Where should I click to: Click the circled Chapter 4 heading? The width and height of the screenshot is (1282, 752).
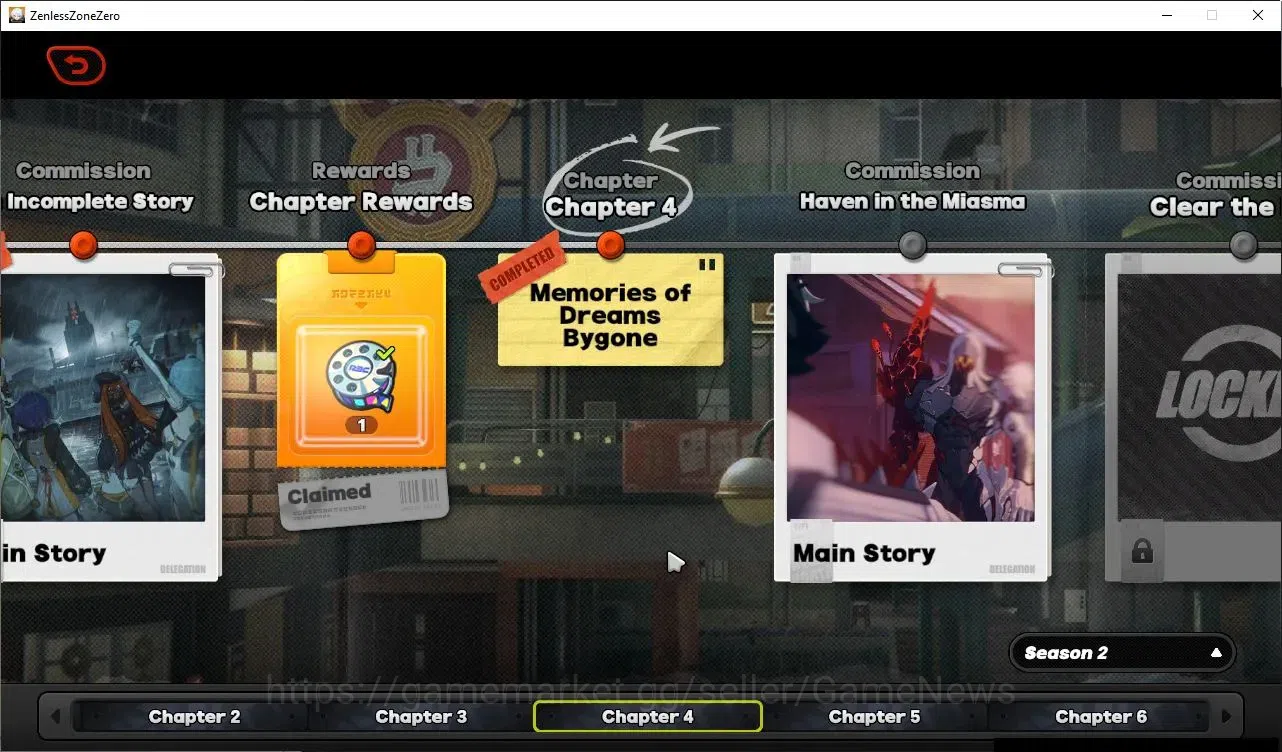[x=611, y=207]
